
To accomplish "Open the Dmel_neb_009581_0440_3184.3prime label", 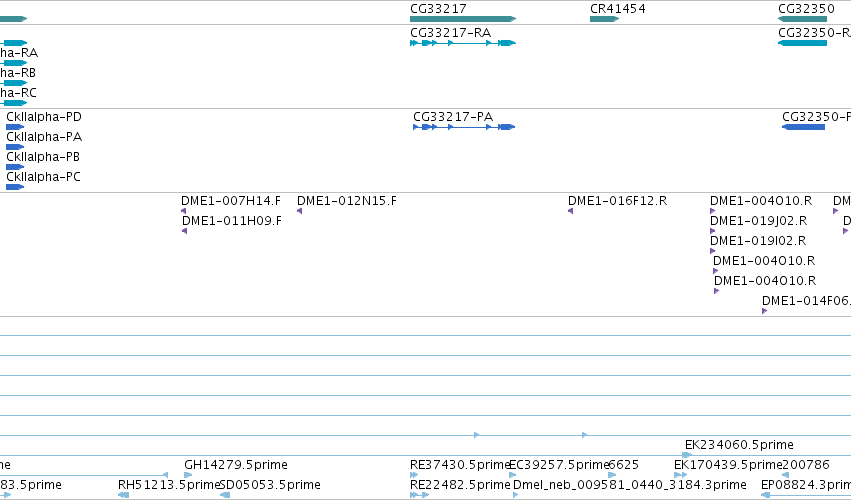I will coord(630,485).
